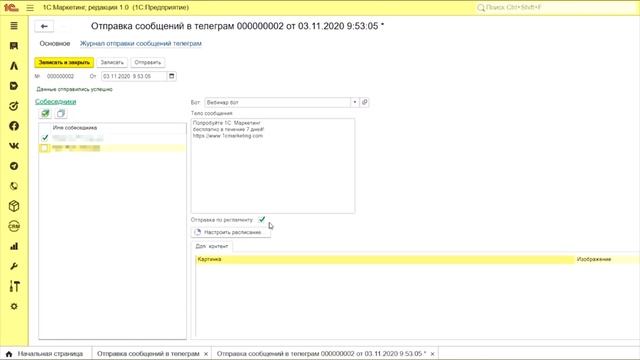Screen dimensions: 640x360
Task: Switch to 'Отправка сообщений в телеграм' list tab
Action: point(148,354)
